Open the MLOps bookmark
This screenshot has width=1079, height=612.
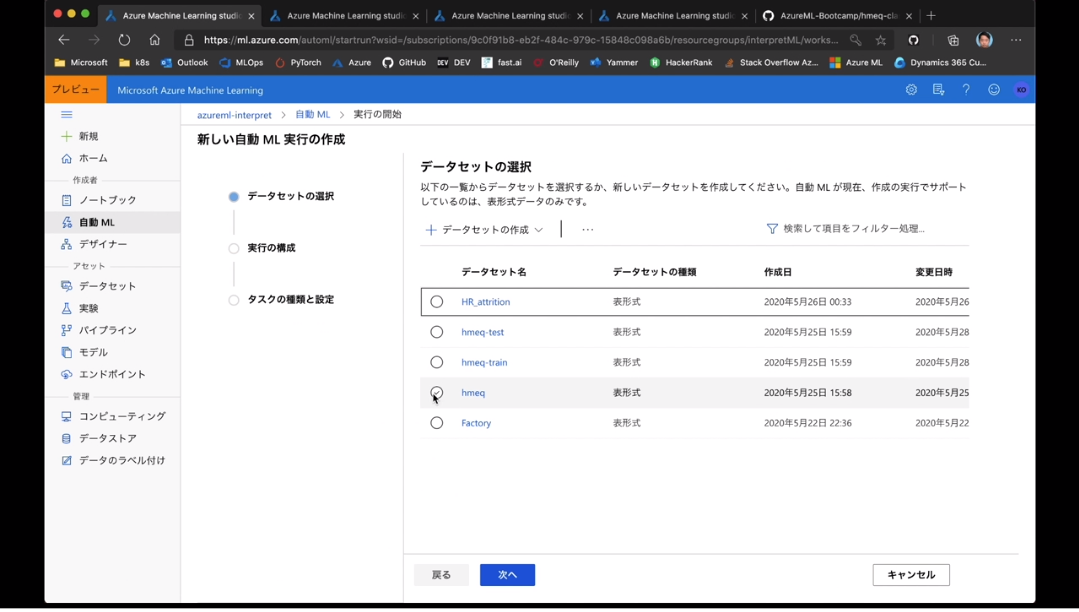click(242, 63)
